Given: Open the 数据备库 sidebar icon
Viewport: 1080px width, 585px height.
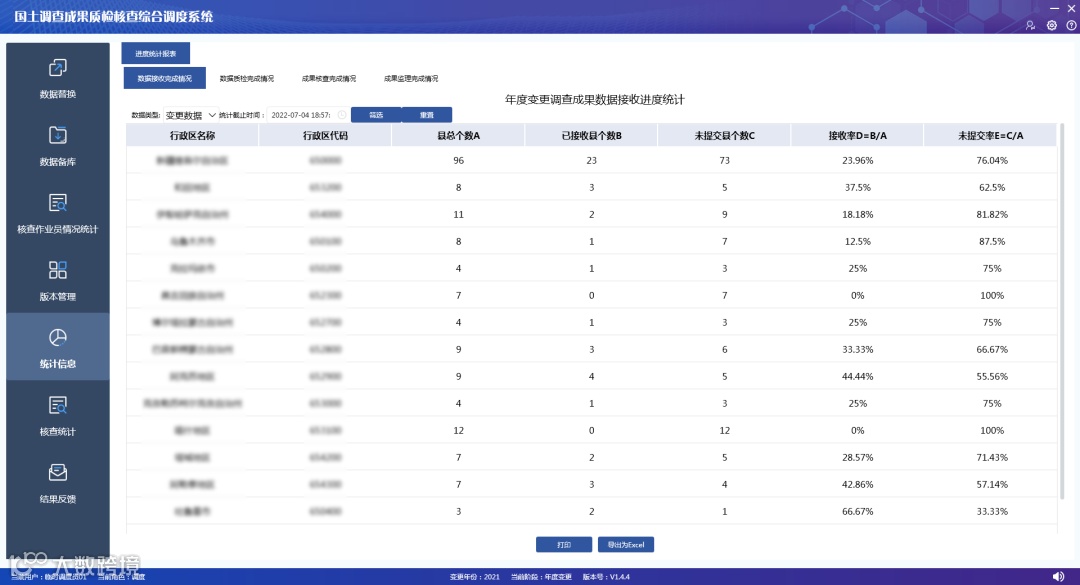Looking at the screenshot, I should tap(58, 135).
